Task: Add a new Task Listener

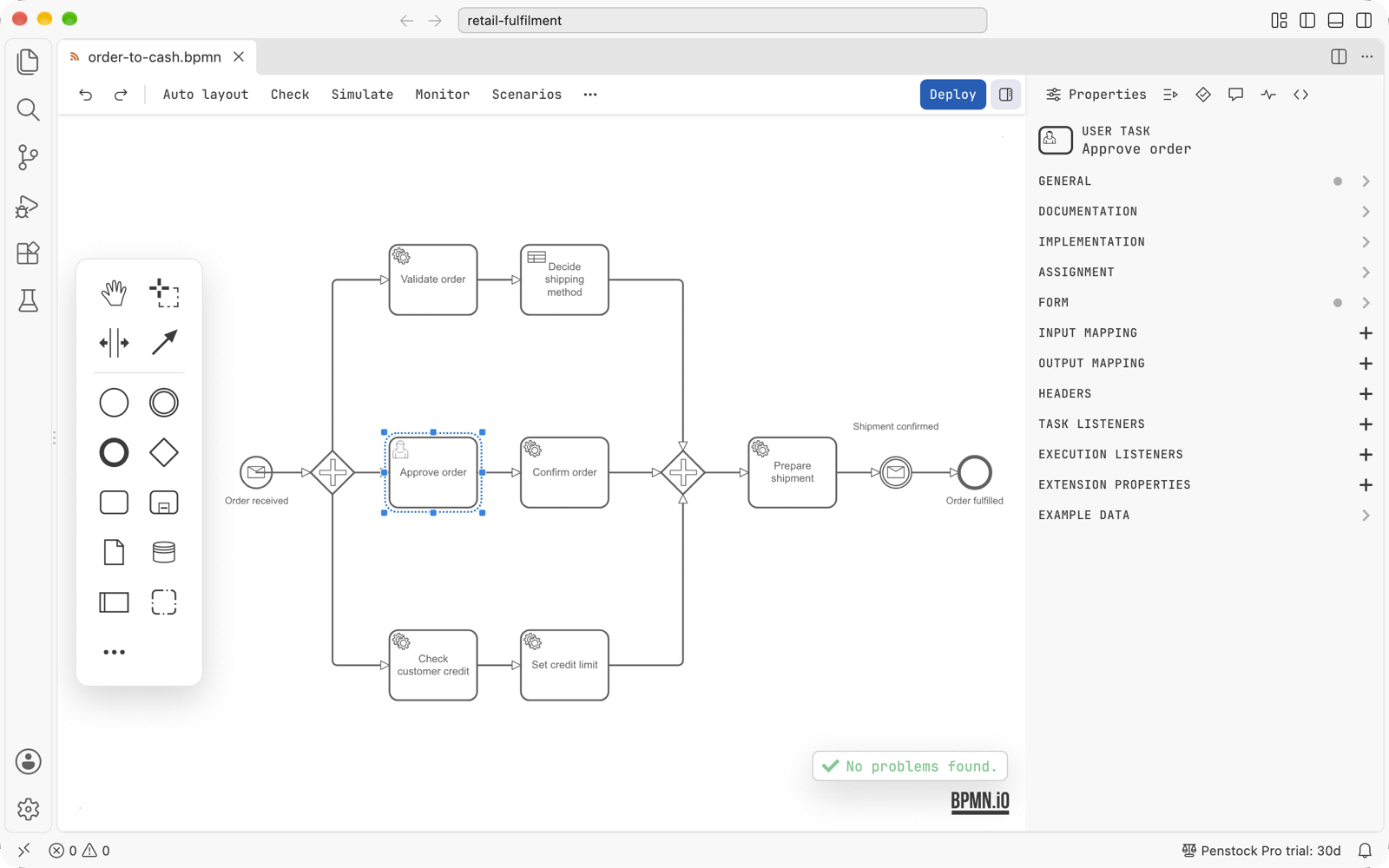Action: (1366, 424)
